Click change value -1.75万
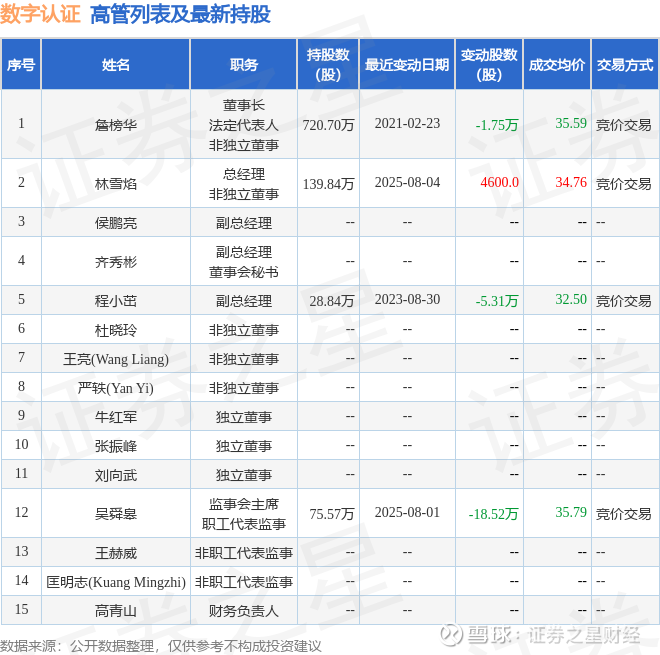This screenshot has width=660, height=655. (x=497, y=125)
